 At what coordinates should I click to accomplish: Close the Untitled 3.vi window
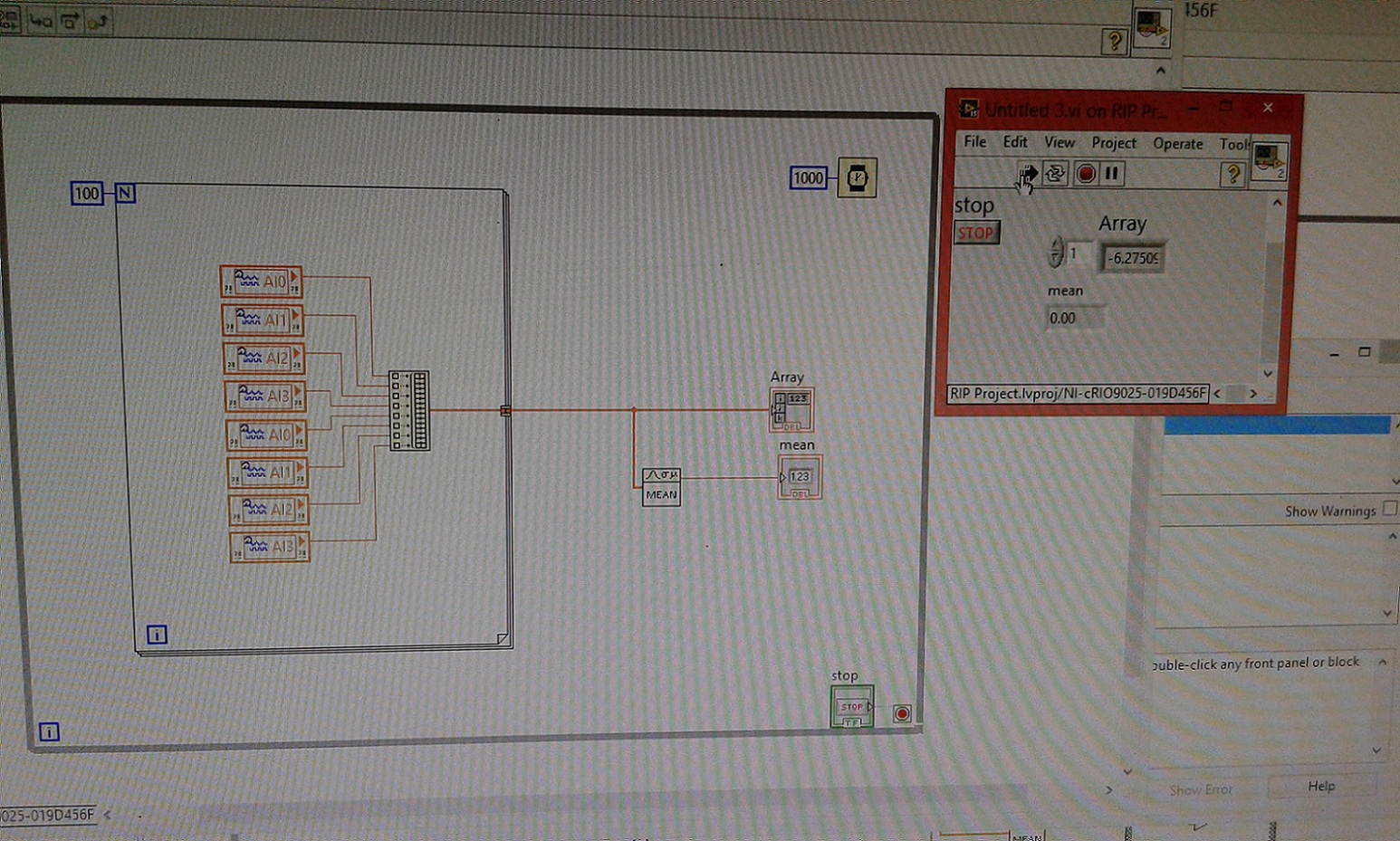pos(1268,108)
